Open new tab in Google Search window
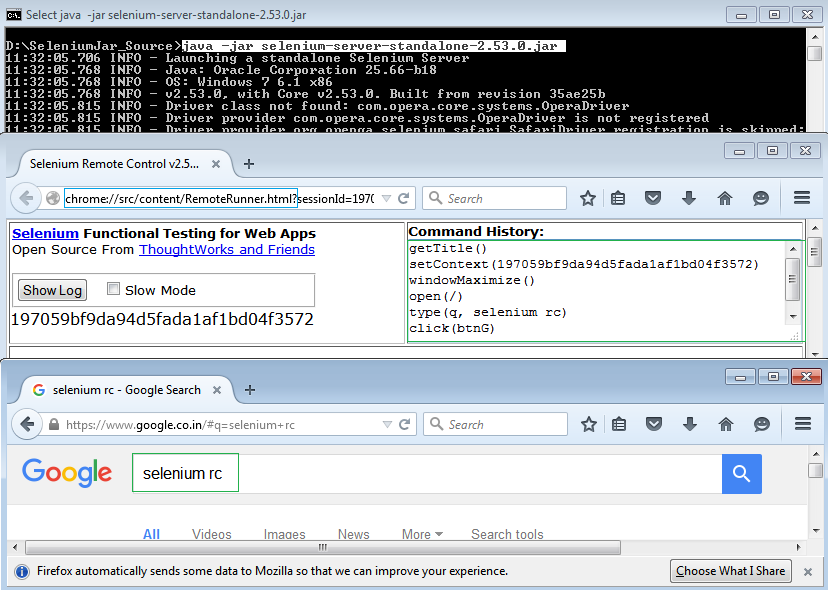Viewport: 828px width, 590px height. click(x=250, y=390)
